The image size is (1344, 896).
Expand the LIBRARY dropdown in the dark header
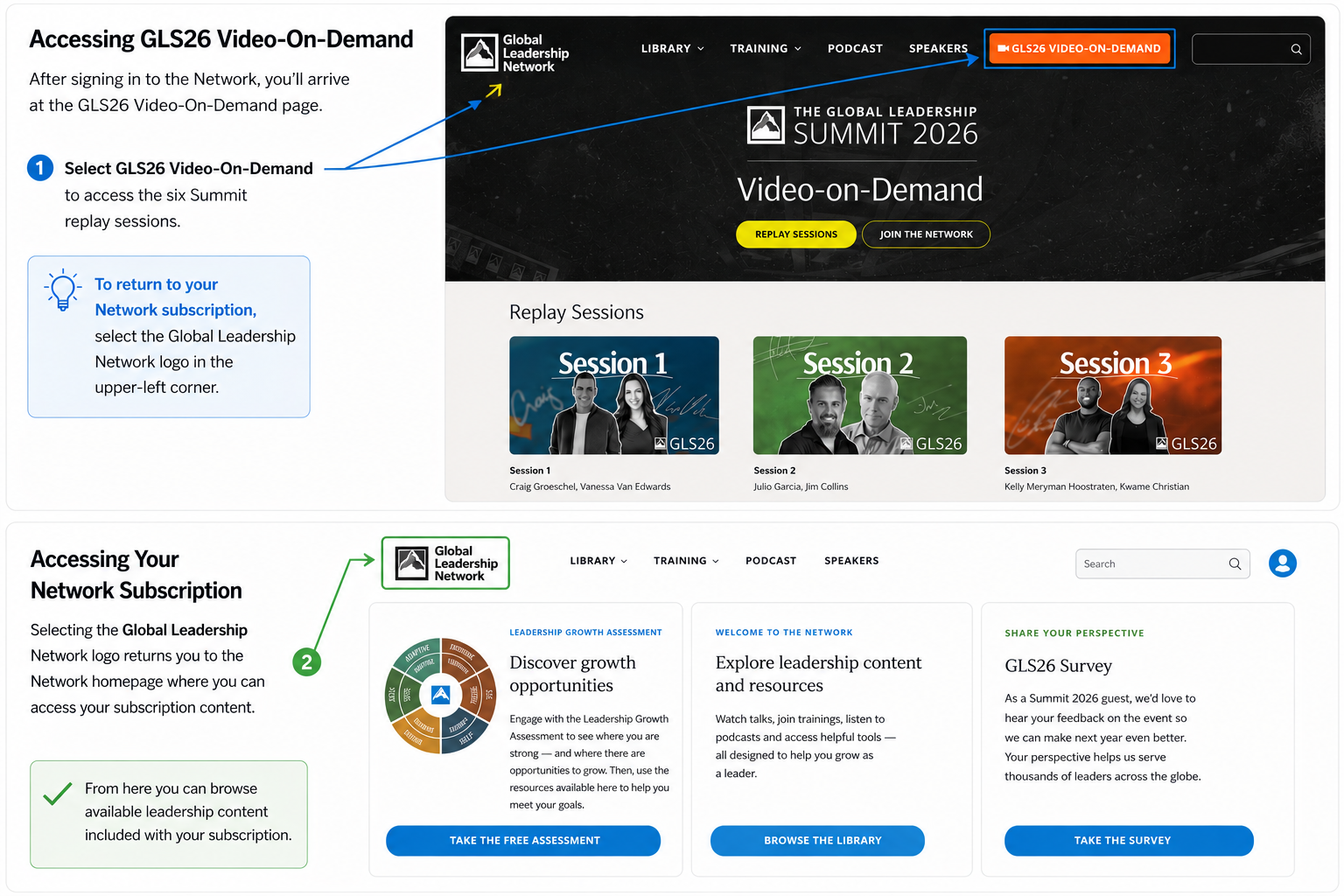672,48
